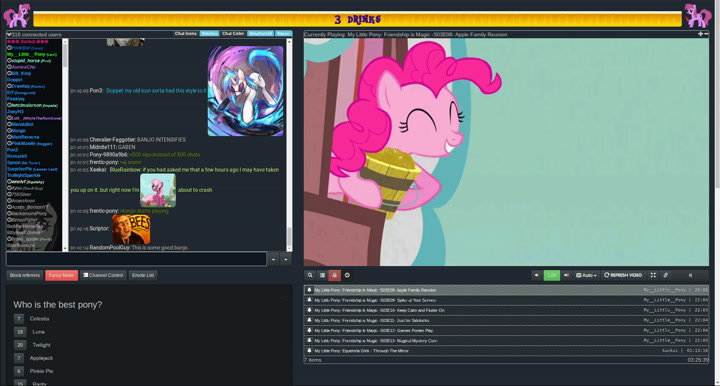Viewport: 720px width, 386px height.
Task: Enter fullscreen with the expand arrows icon
Action: pos(653,275)
